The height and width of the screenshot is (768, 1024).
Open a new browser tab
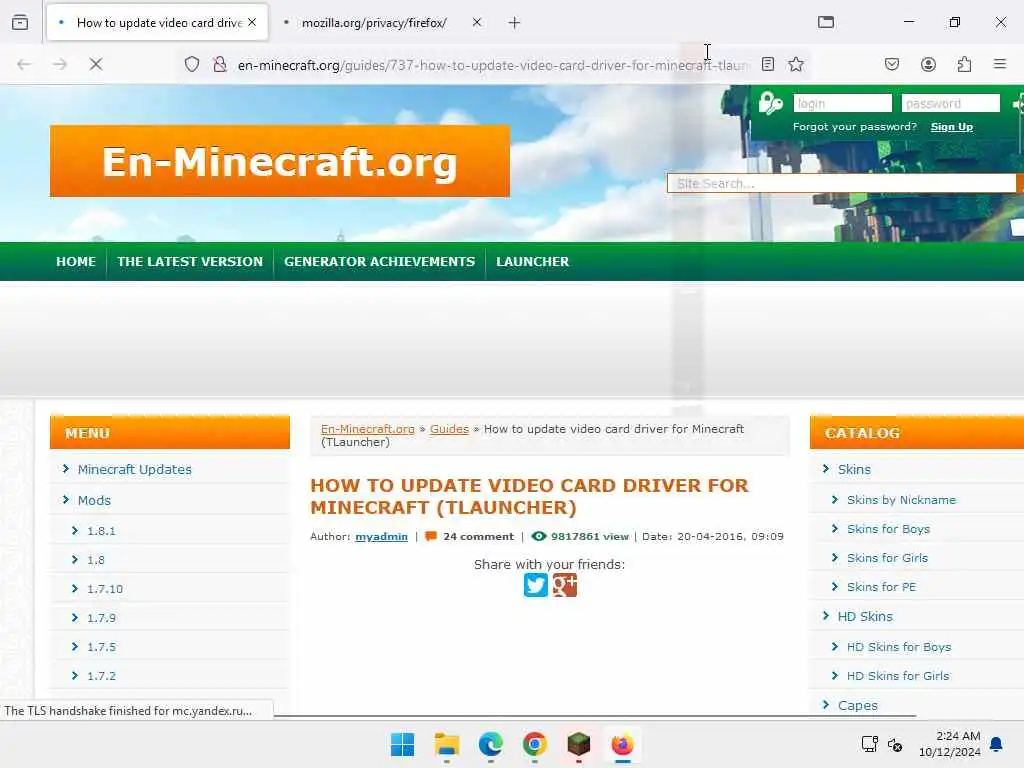coord(514,23)
